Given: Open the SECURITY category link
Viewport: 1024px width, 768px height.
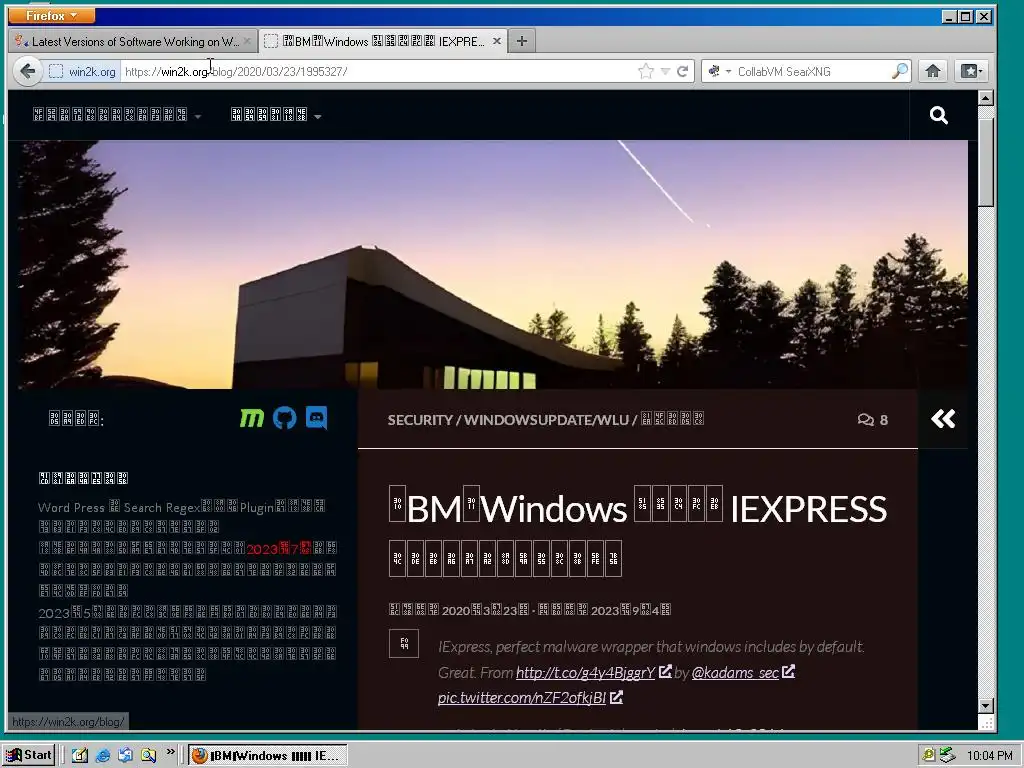Looking at the screenshot, I should pyautogui.click(x=420, y=420).
